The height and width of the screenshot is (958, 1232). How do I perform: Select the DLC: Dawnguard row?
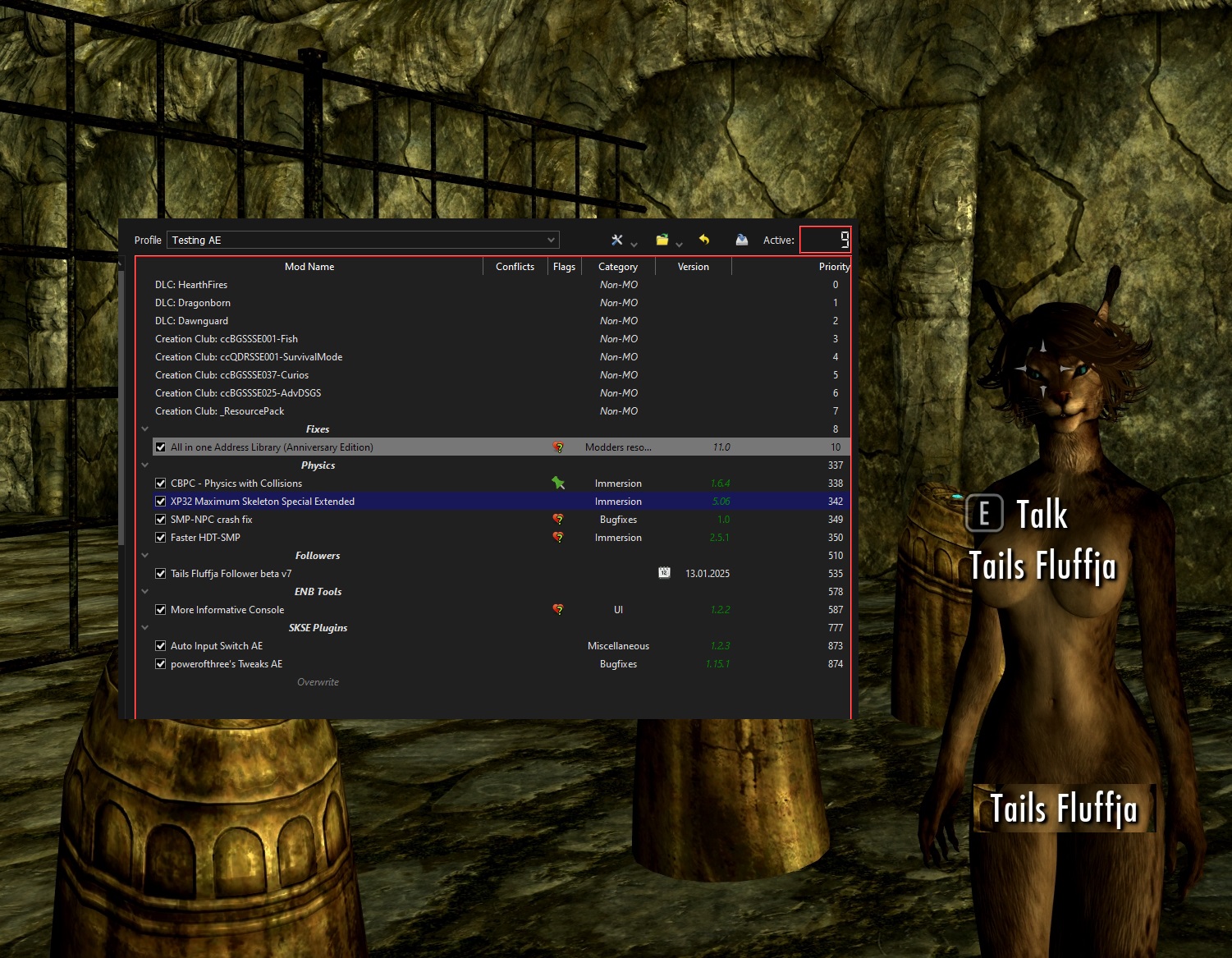click(x=493, y=321)
